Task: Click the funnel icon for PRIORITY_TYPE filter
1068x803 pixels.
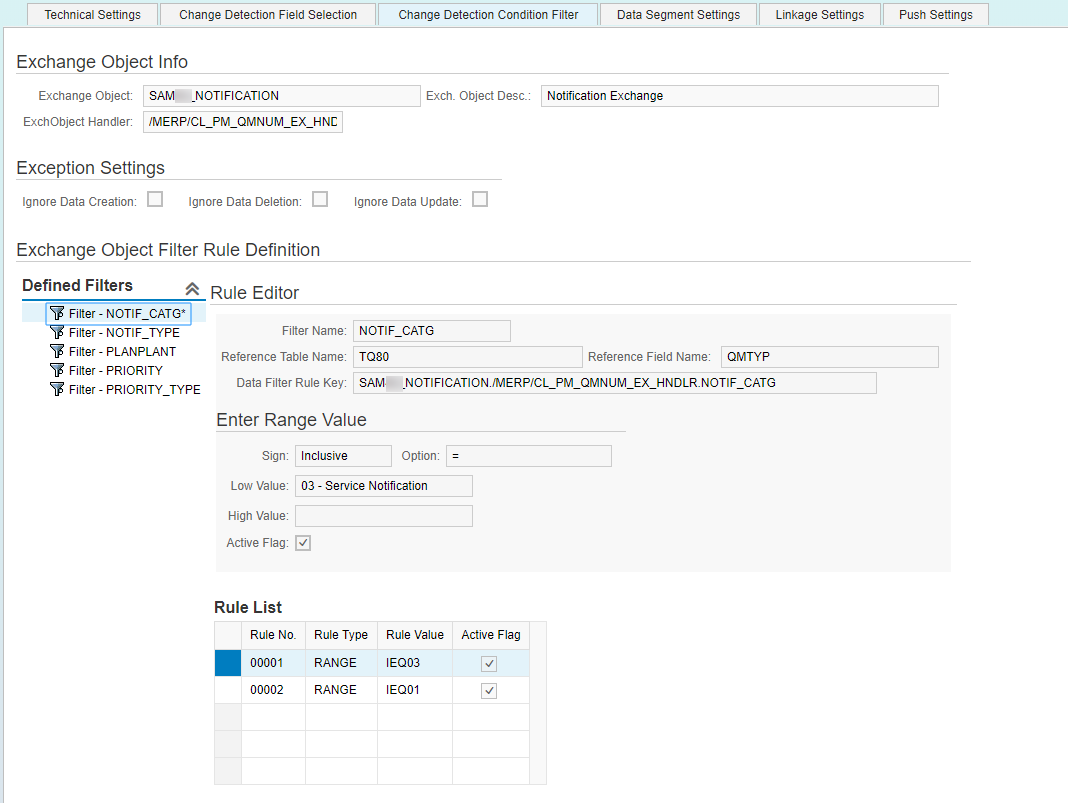Action: (57, 390)
